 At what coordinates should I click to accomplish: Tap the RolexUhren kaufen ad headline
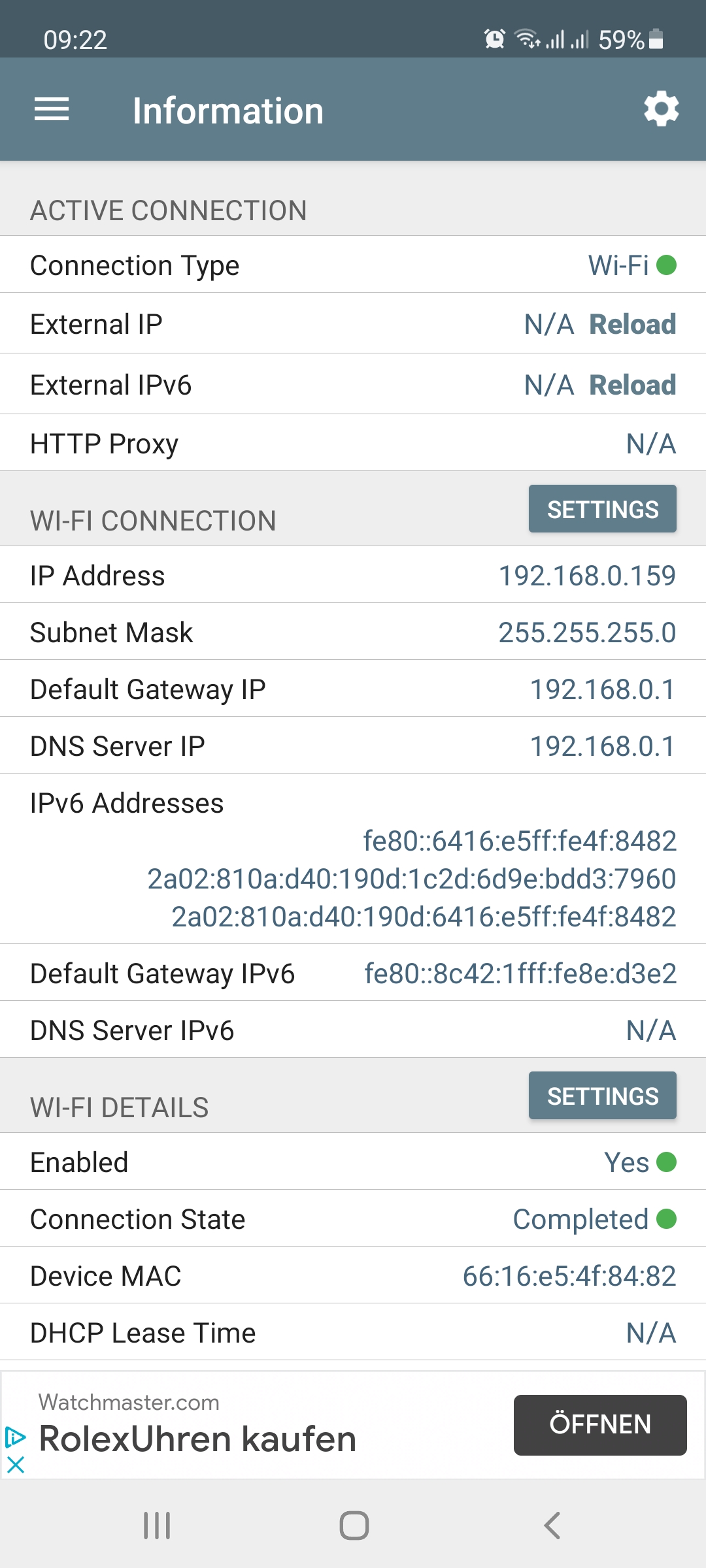[197, 1439]
